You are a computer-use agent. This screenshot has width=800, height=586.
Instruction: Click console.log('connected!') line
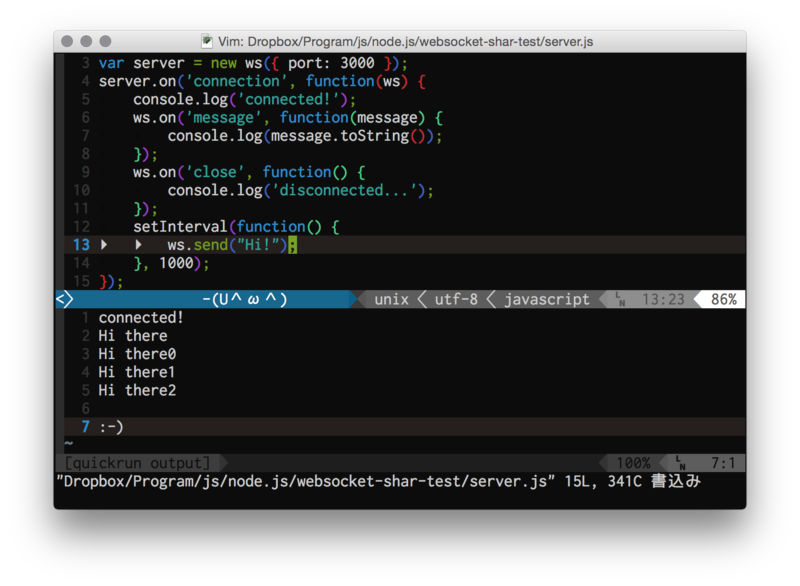coord(244,99)
